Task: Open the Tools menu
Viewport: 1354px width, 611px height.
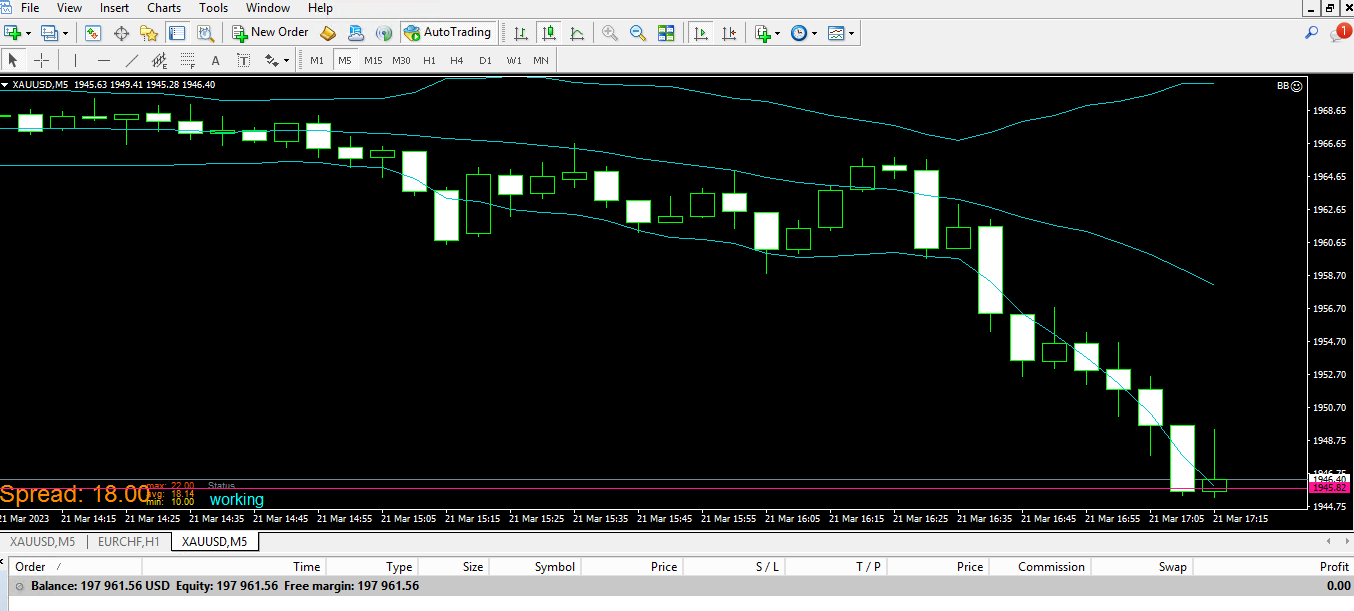Action: 213,8
